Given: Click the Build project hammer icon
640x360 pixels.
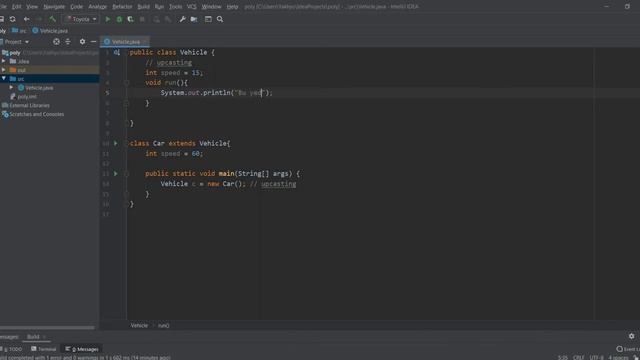Looking at the screenshot, I should [52, 19].
